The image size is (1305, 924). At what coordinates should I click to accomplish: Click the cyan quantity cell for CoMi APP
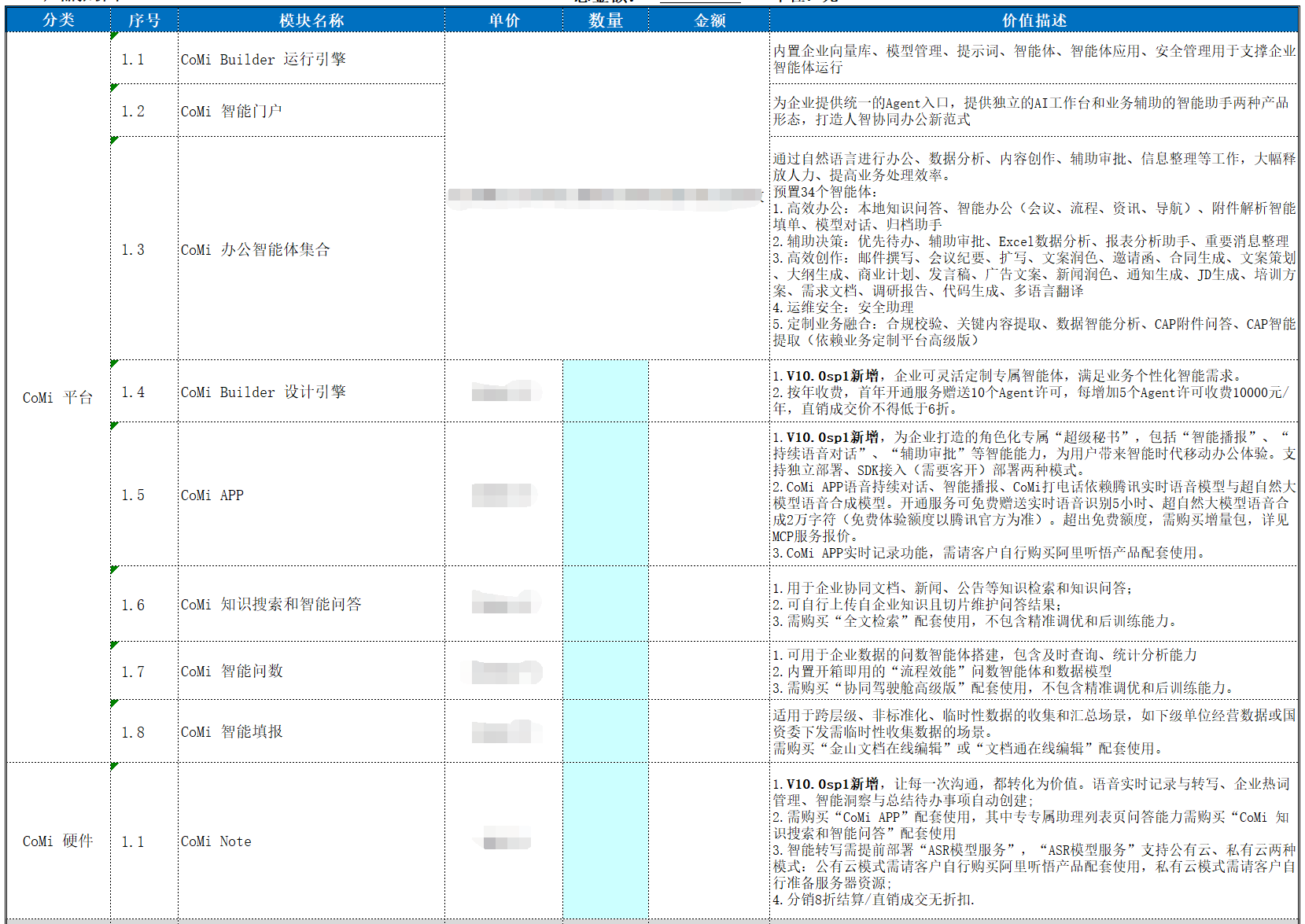coord(606,495)
